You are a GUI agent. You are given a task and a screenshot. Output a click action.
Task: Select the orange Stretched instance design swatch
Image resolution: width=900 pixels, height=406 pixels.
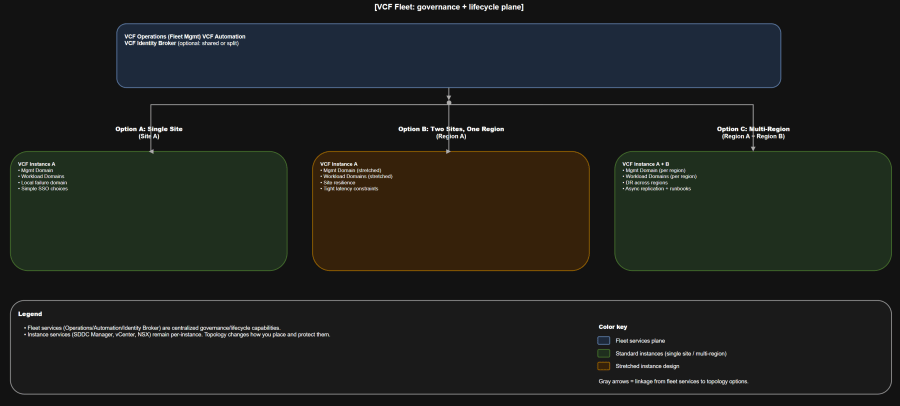[603, 366]
